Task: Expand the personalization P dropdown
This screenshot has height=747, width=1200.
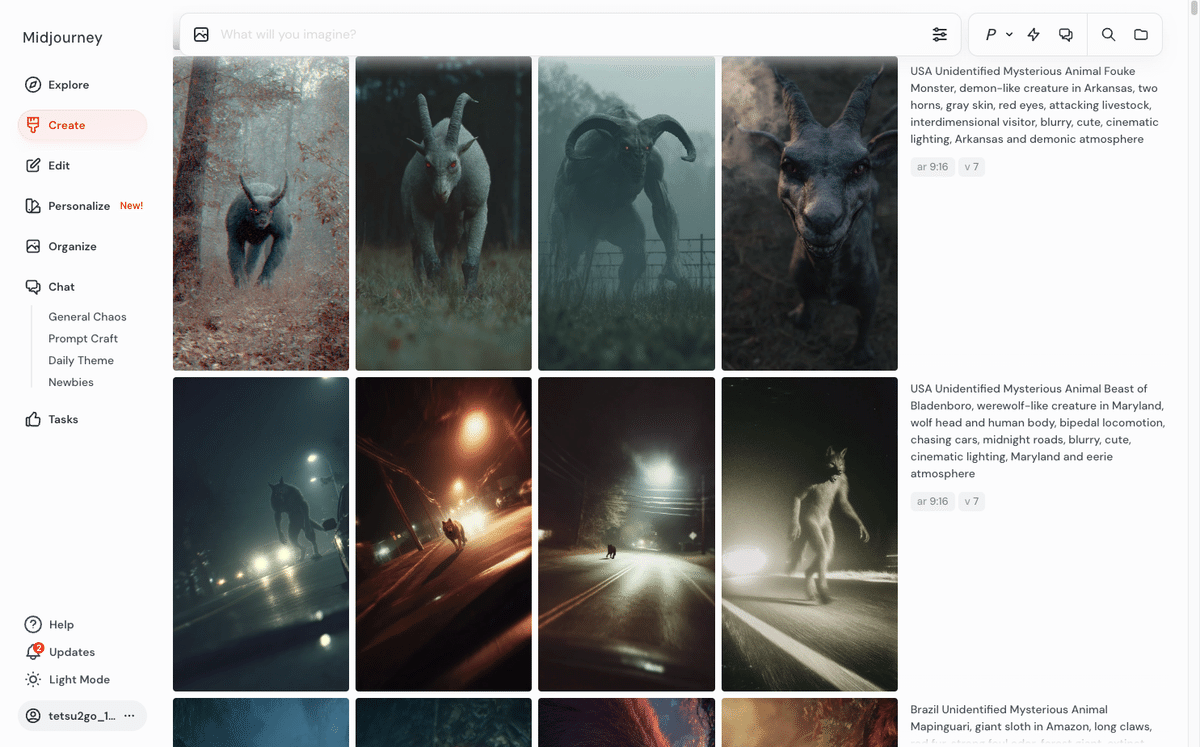Action: (x=999, y=34)
